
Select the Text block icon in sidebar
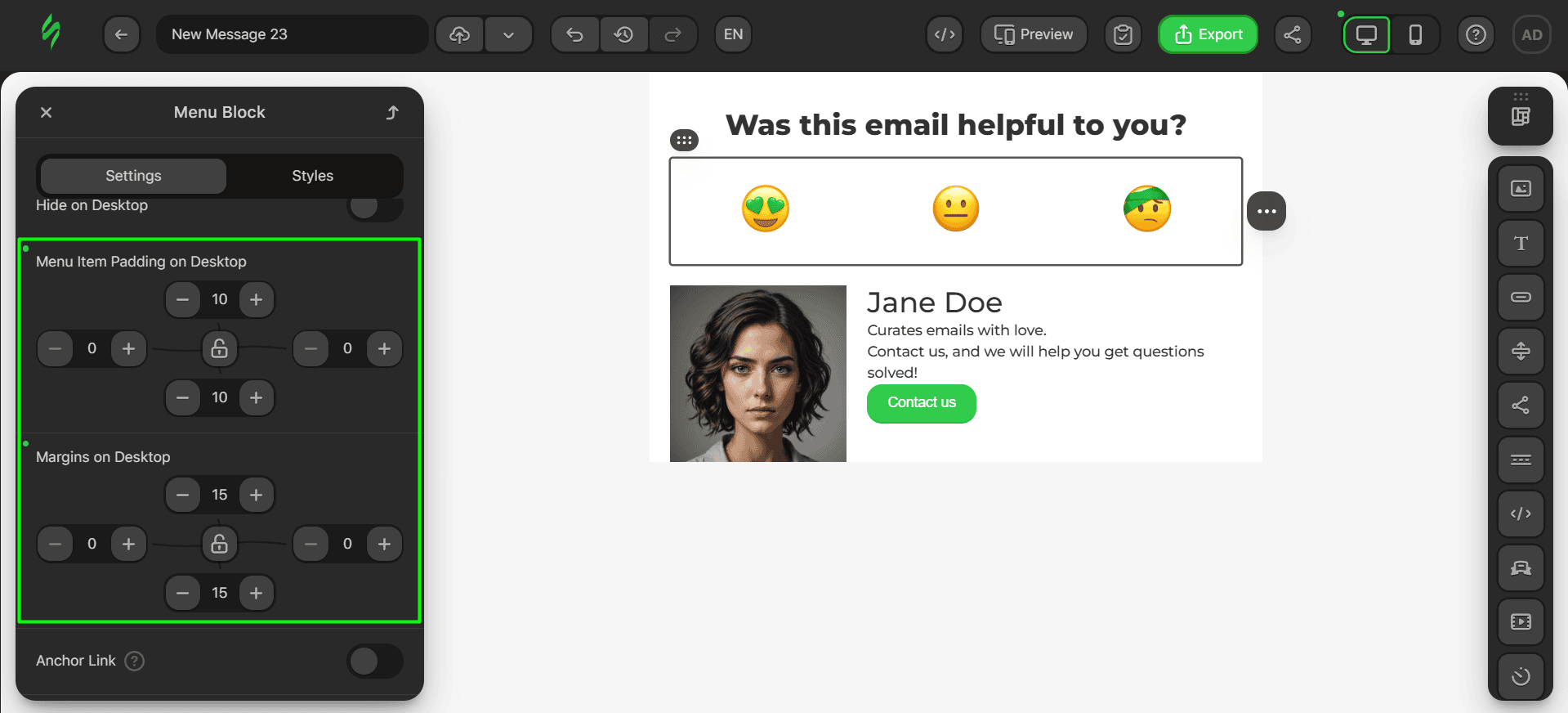pos(1520,243)
